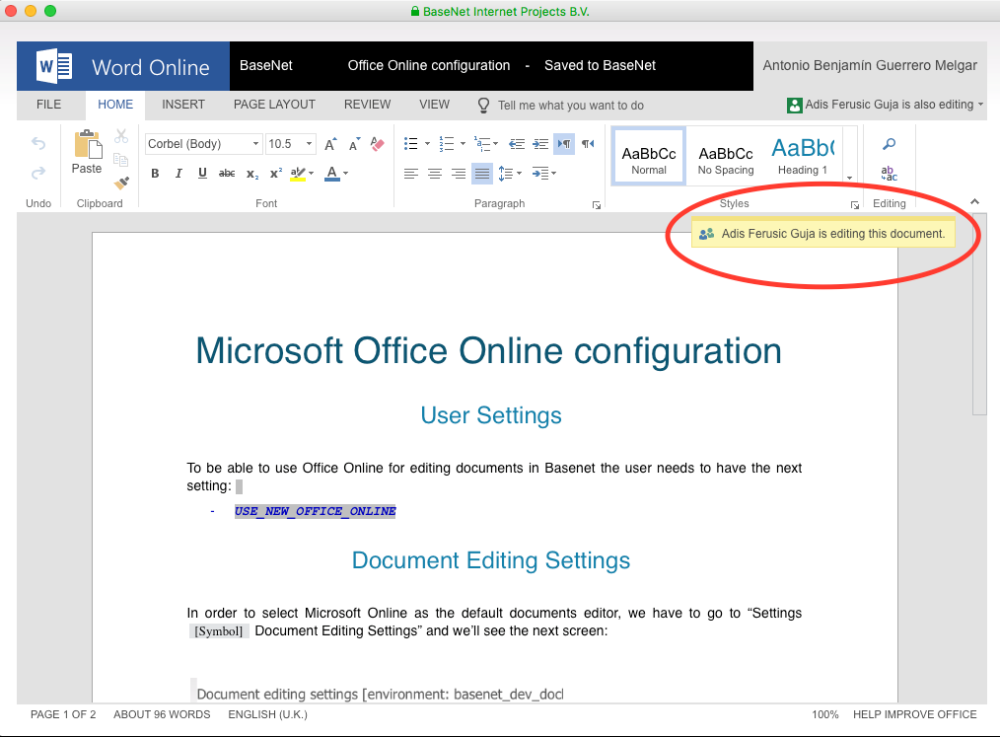Align text left
1000x737 pixels.
(411, 173)
